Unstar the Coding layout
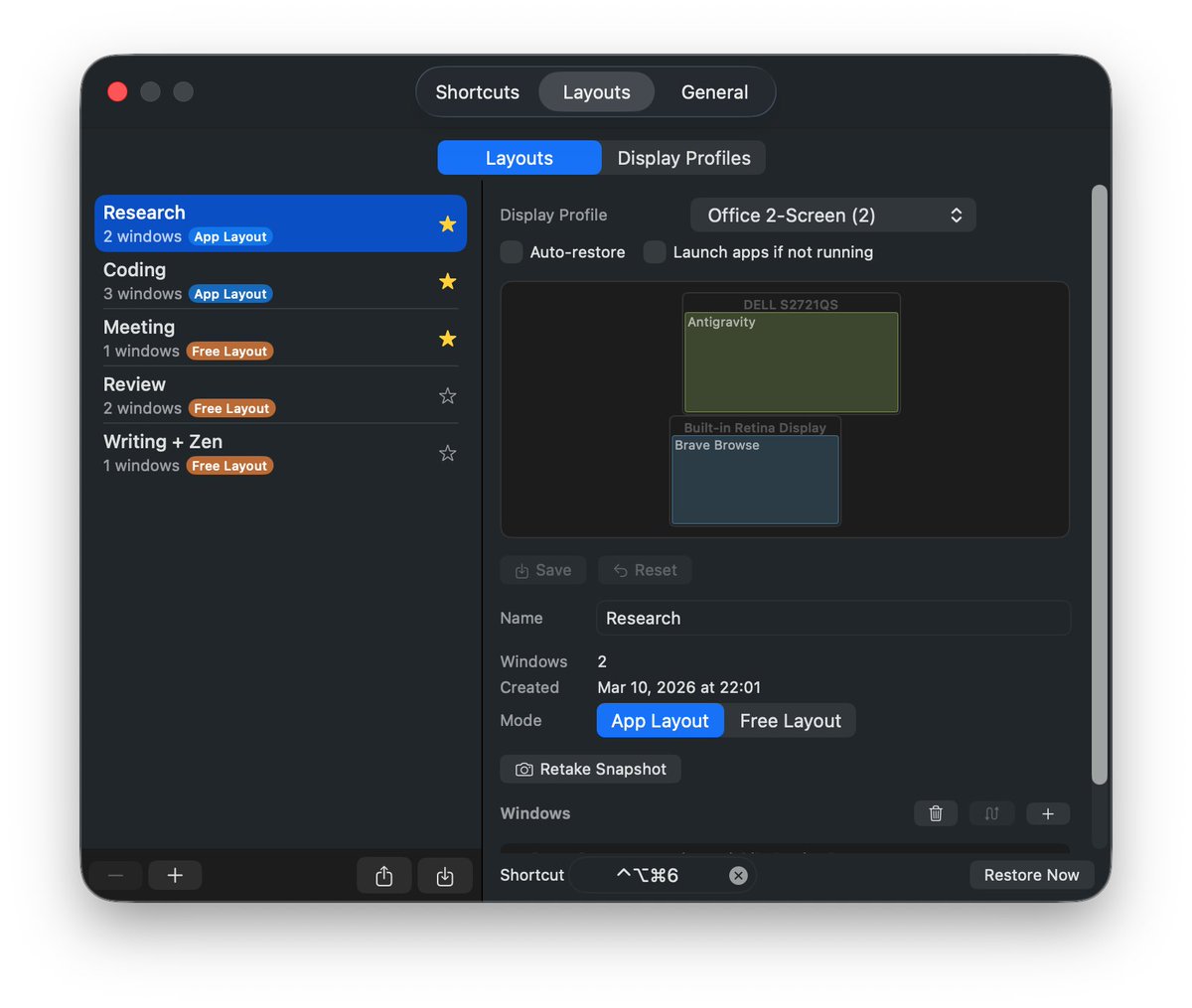Screen dimensions: 1192x1008 [x=447, y=281]
